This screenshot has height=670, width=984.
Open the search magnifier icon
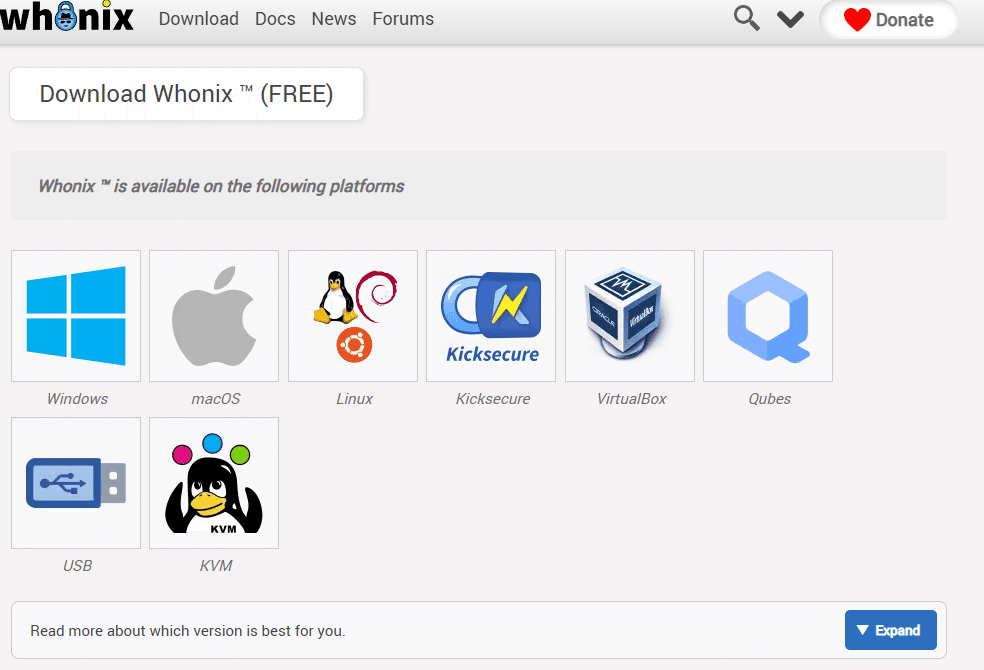click(x=747, y=18)
